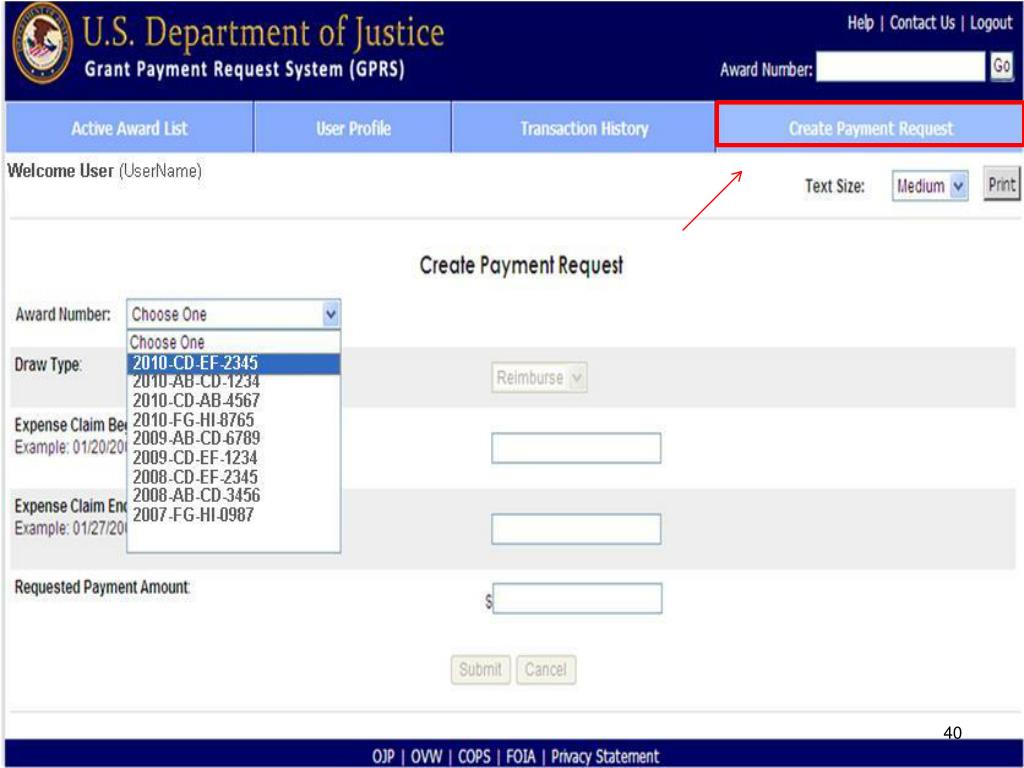The width and height of the screenshot is (1024, 768).
Task: Open the Contact Us link
Action: click(921, 23)
